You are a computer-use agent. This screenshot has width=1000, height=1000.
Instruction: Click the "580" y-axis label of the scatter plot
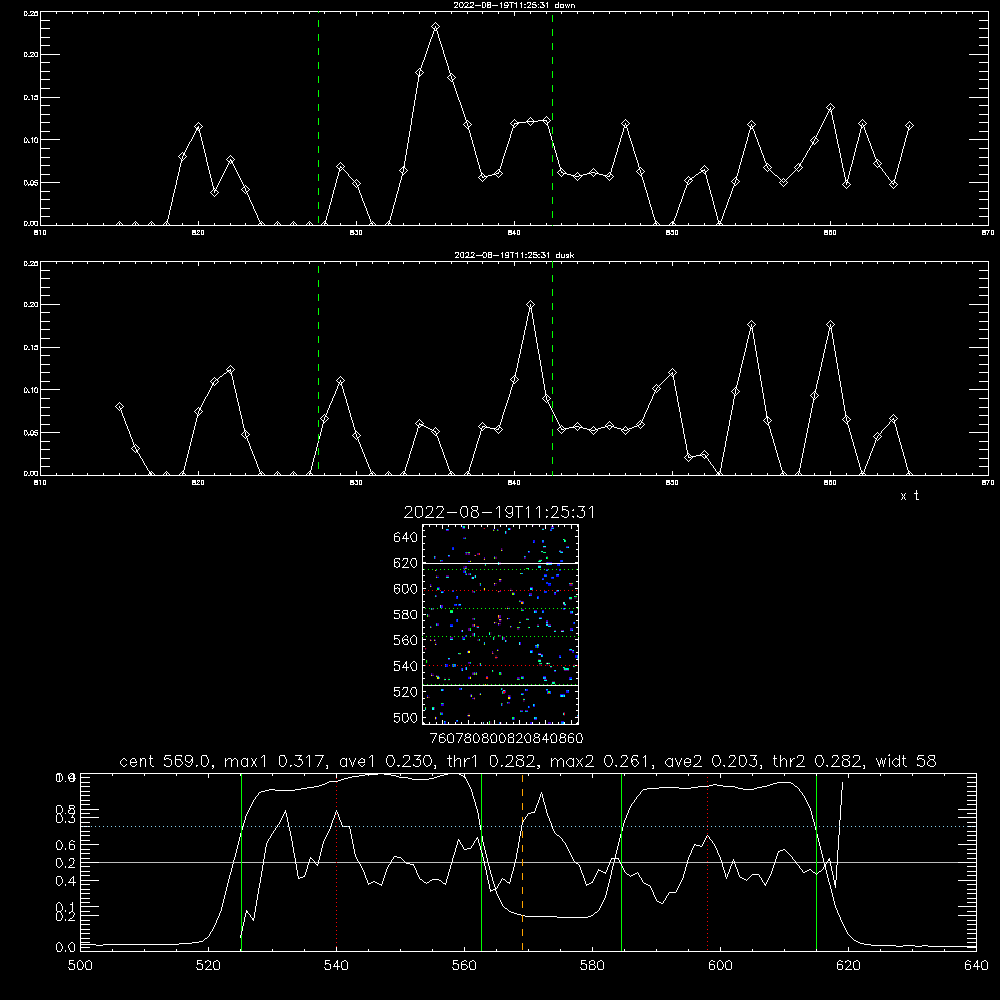[x=406, y=615]
